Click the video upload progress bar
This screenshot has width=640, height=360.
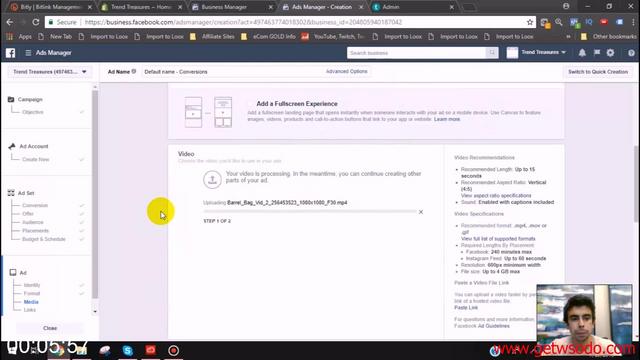pos(310,212)
